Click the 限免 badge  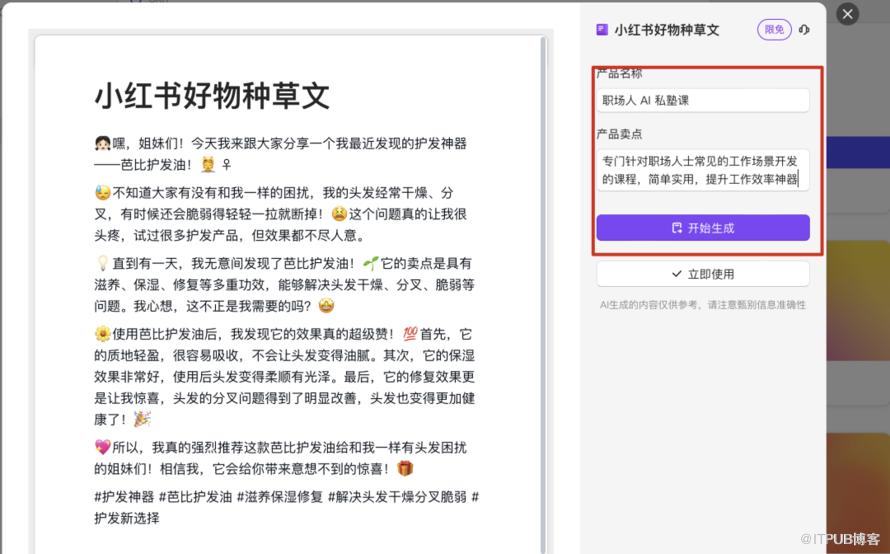[x=774, y=30]
